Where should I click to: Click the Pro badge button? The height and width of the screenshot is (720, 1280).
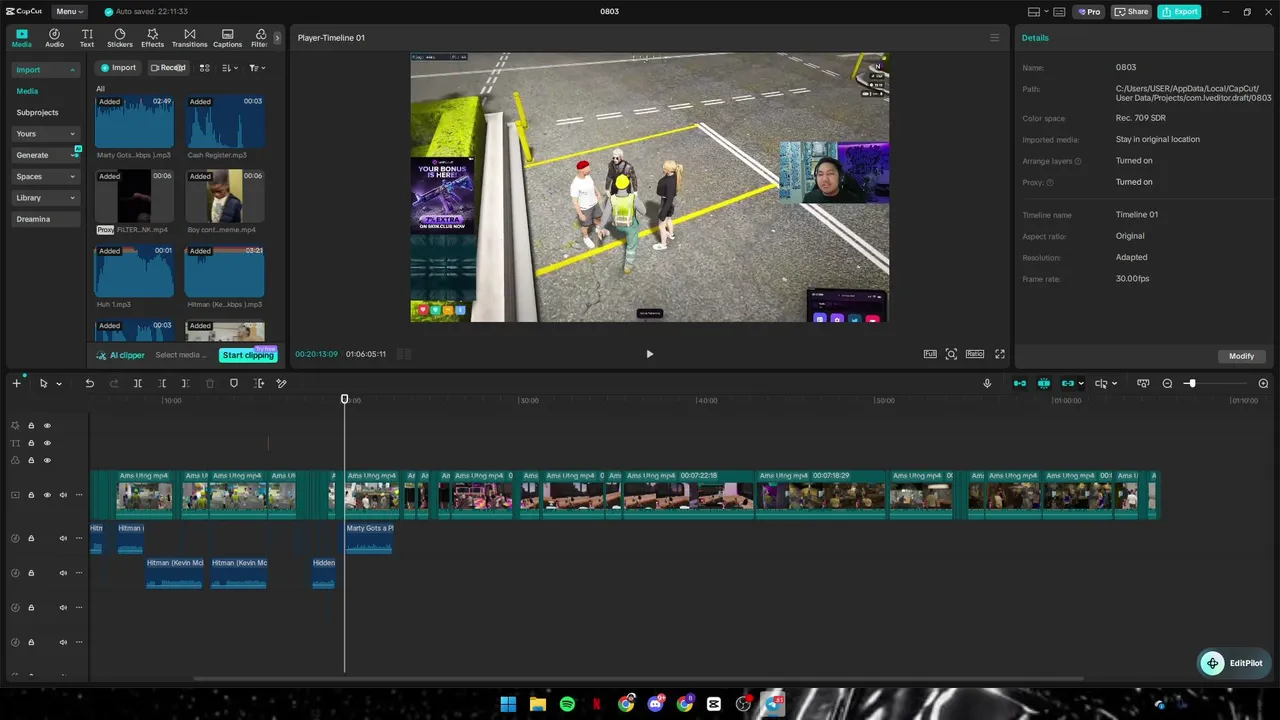coord(1088,12)
